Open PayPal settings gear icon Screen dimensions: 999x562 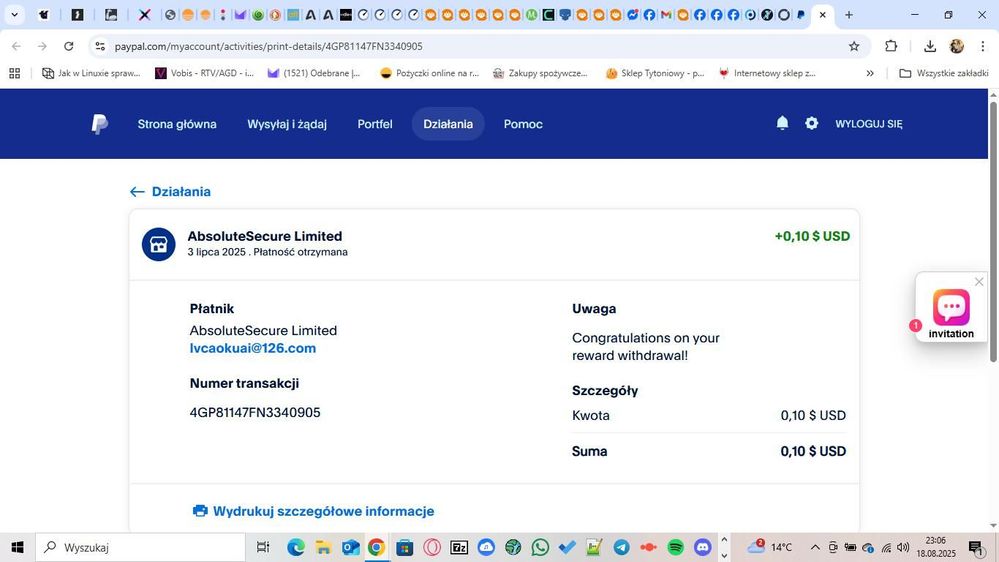(x=811, y=123)
